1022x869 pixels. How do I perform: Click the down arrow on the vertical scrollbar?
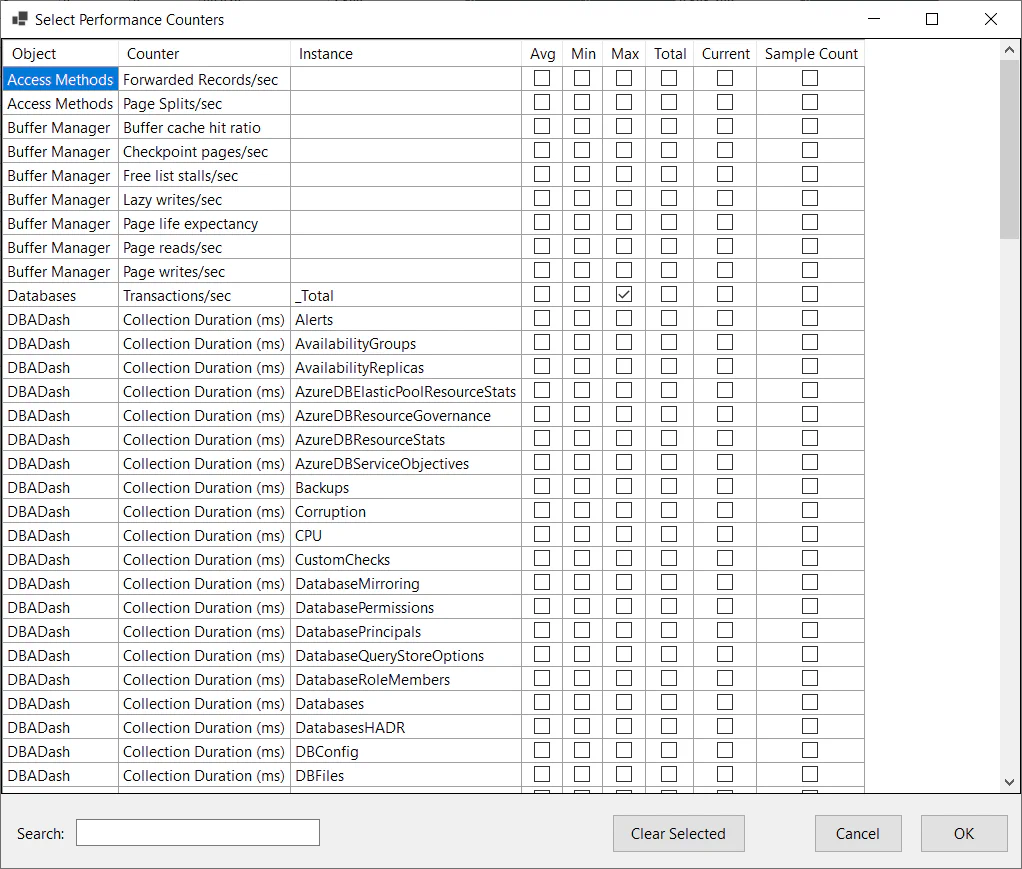point(1009,781)
